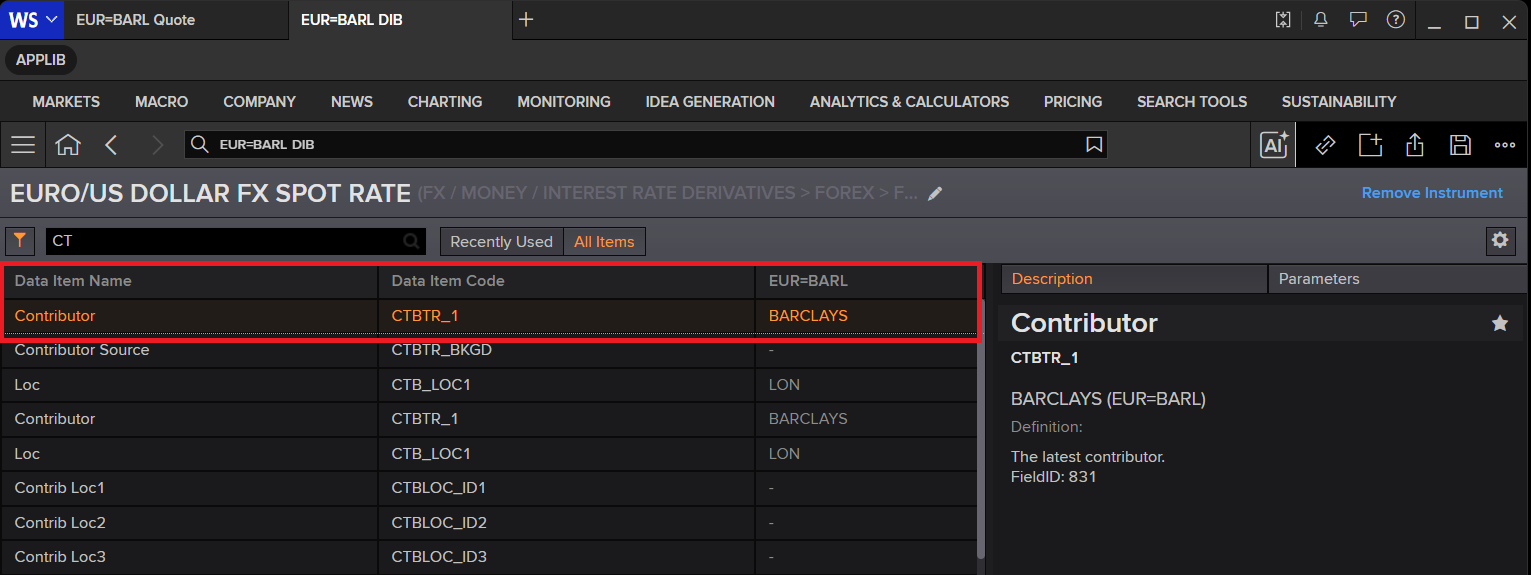The image size is (1531, 575).
Task: Select All Items toggle
Action: point(604,242)
